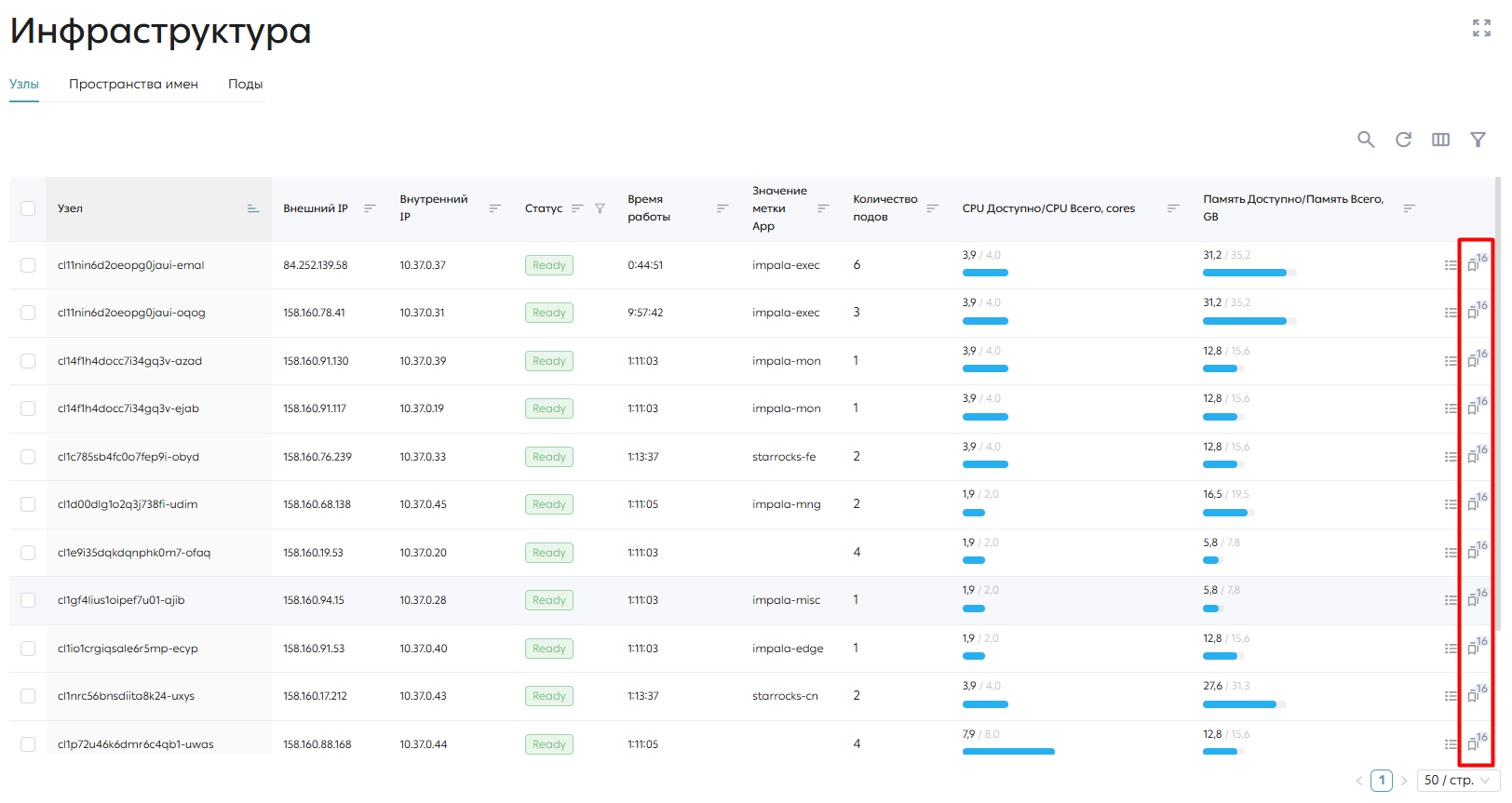Switch to the Пространства имен tab
The width and height of the screenshot is (1512, 803).
click(x=133, y=84)
